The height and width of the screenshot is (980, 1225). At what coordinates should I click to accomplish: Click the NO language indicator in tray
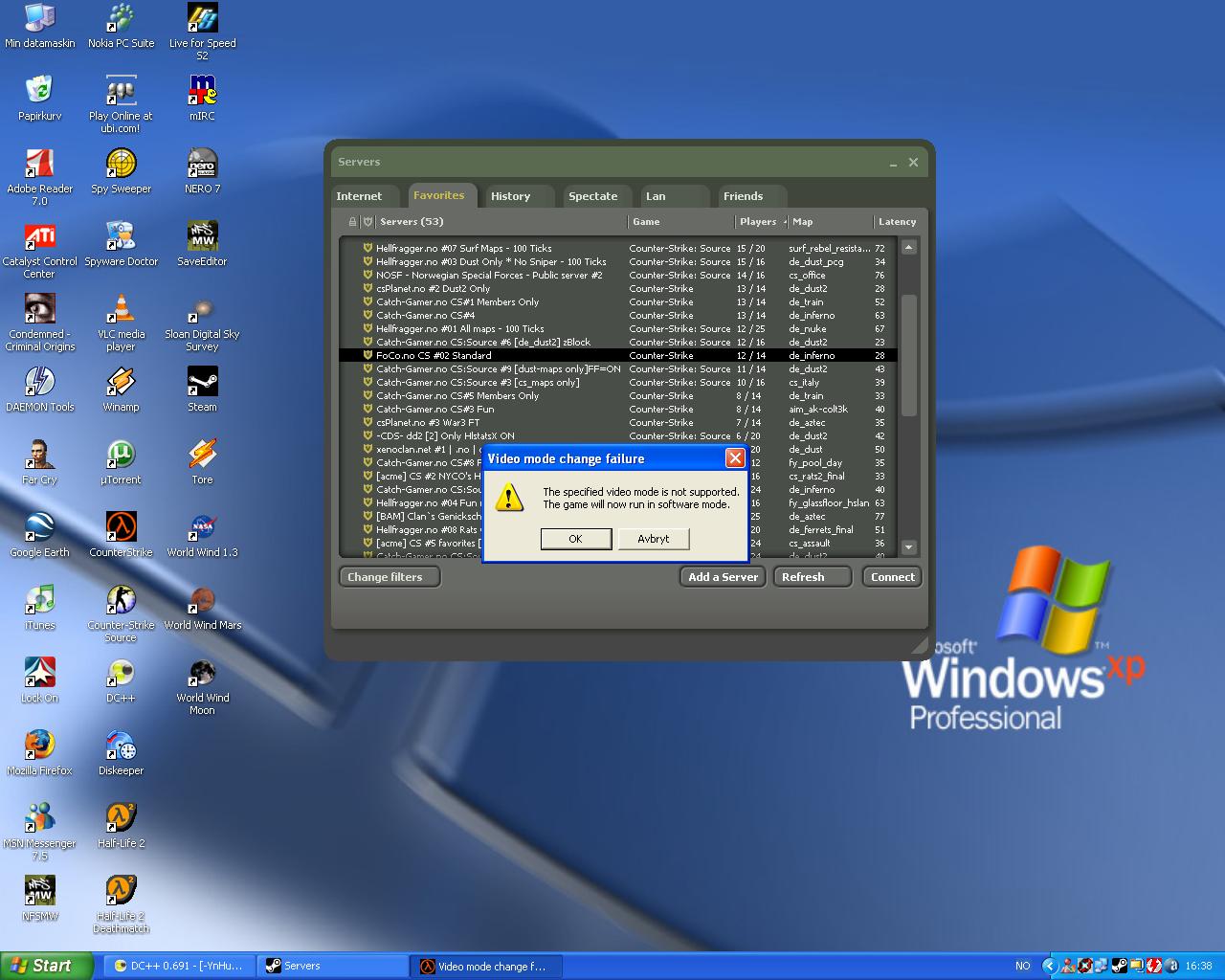pyautogui.click(x=1022, y=966)
